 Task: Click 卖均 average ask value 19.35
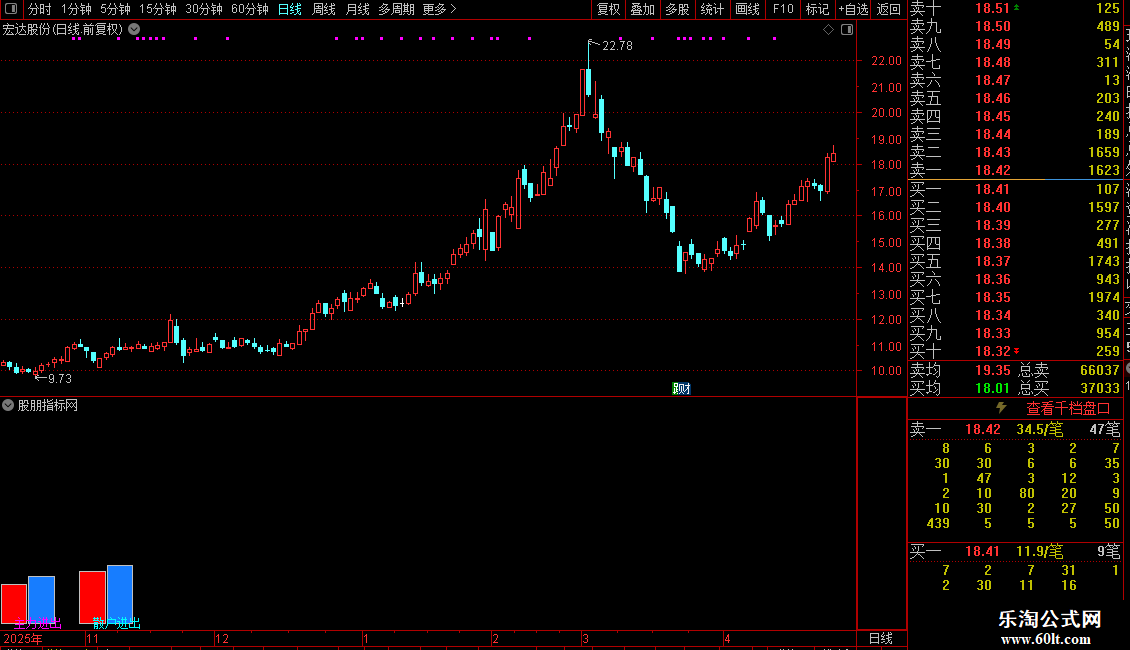tap(992, 370)
